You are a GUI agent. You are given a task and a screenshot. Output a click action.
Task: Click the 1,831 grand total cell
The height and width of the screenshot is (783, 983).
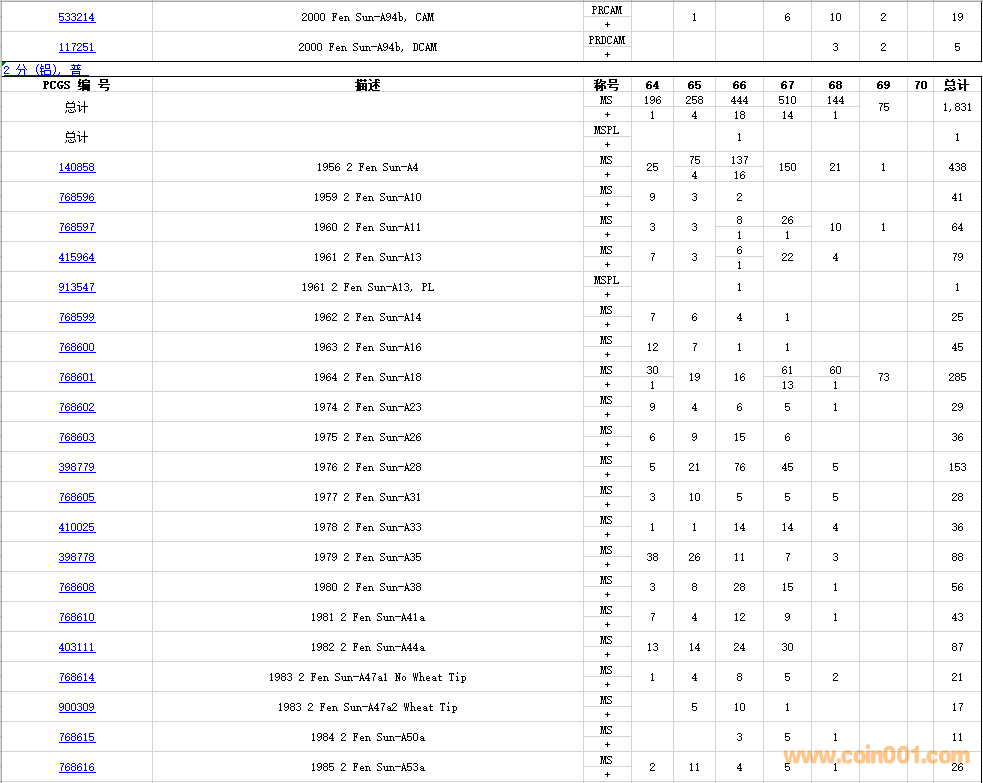pos(957,107)
